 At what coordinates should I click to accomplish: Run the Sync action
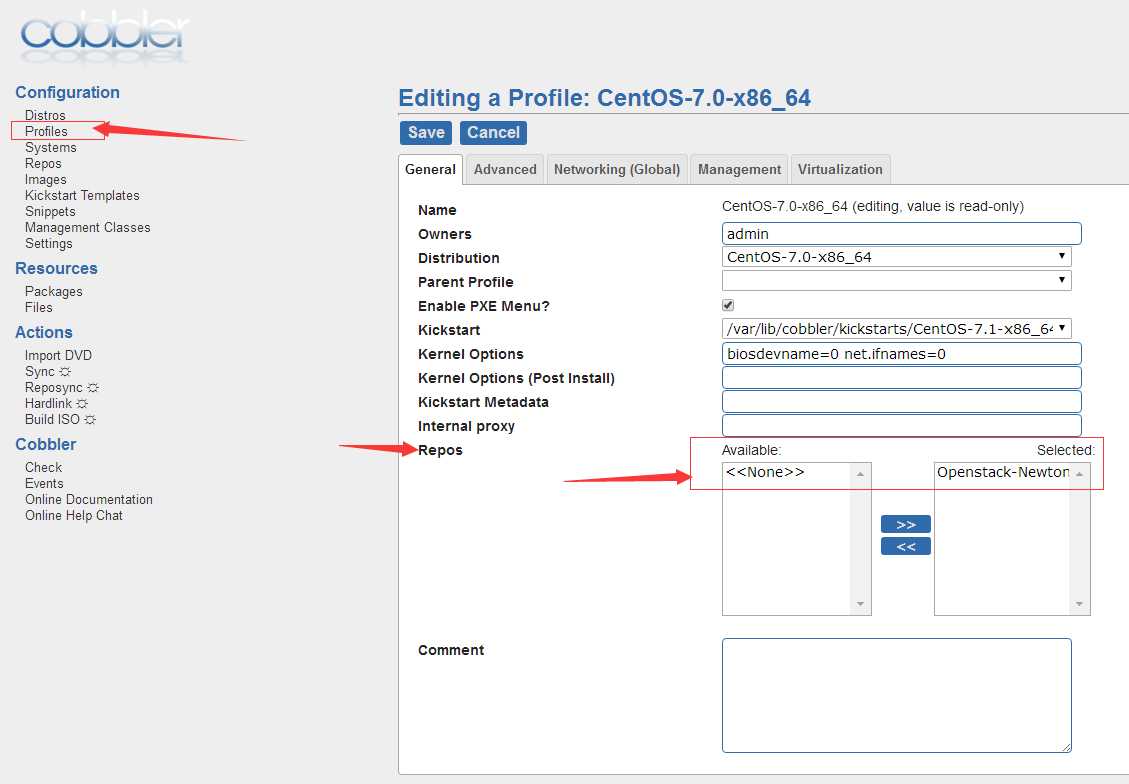40,371
